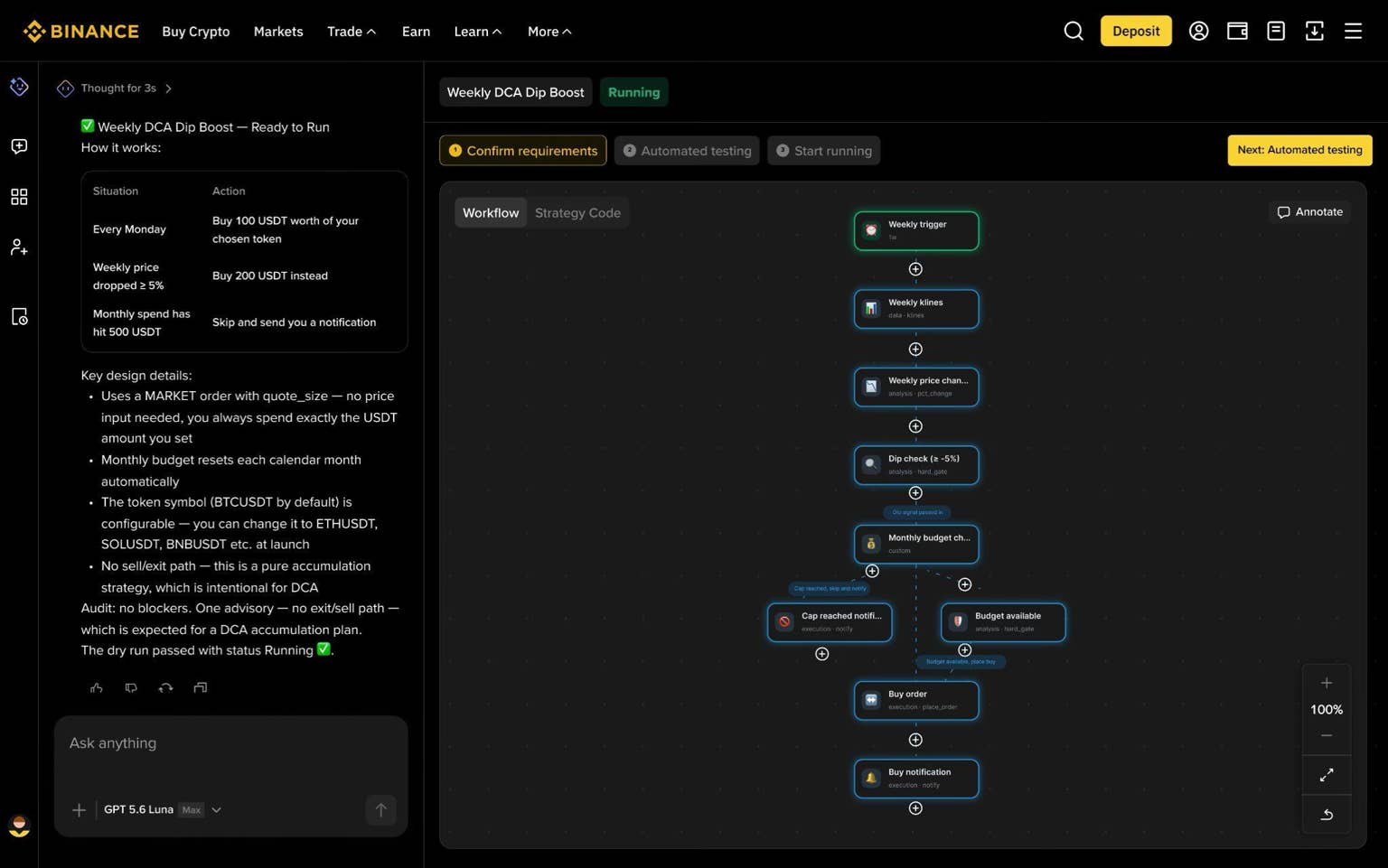The width and height of the screenshot is (1388, 868).
Task: Select the Start running step
Action: 824,151
